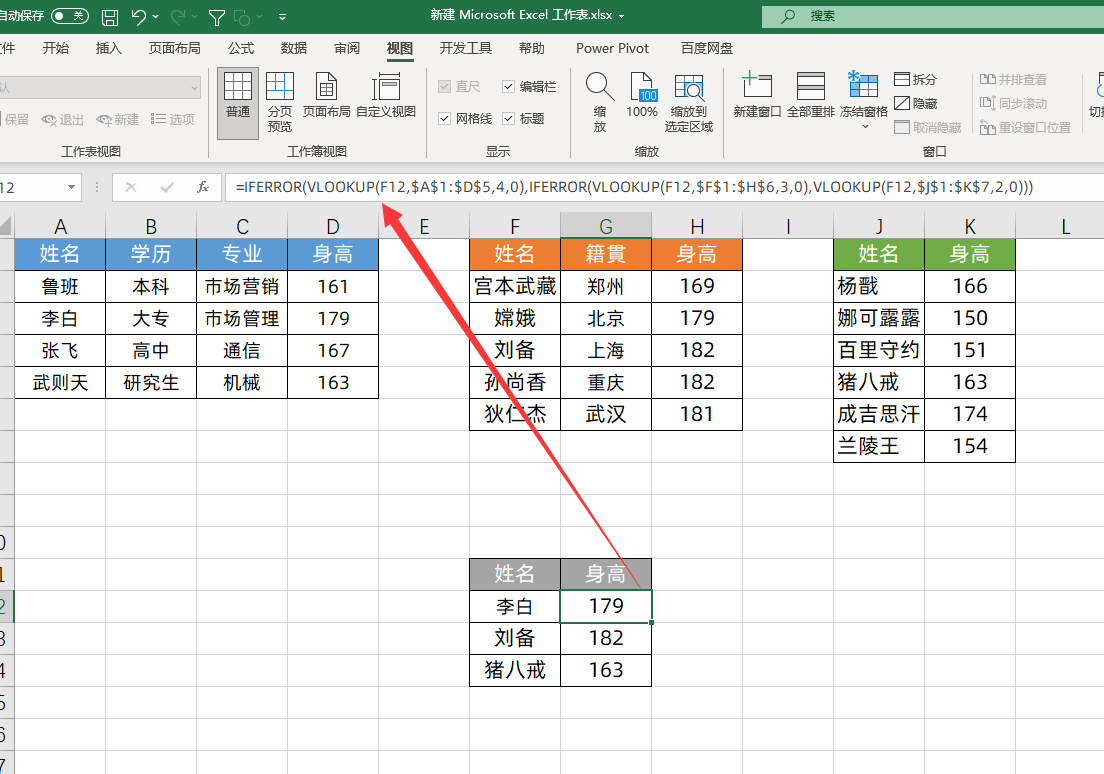The image size is (1104, 774).
Task: Expand the Freeze Panes (冻结窗格) dropdown
Action: point(864,127)
